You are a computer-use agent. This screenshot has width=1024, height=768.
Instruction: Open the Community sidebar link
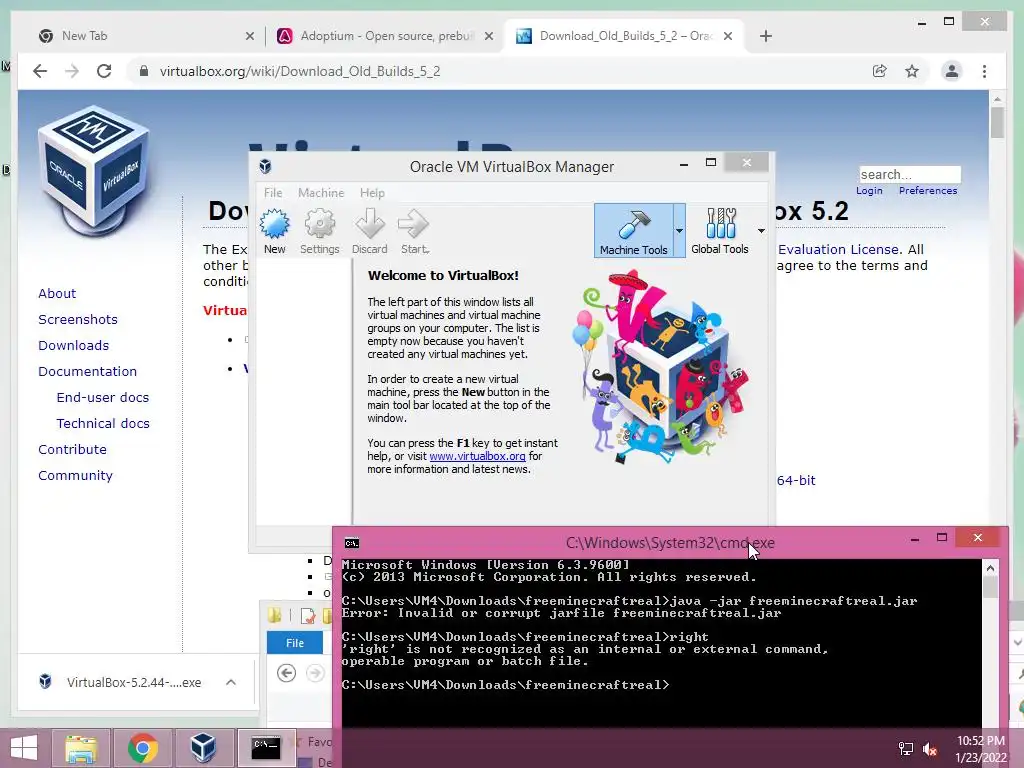click(75, 476)
